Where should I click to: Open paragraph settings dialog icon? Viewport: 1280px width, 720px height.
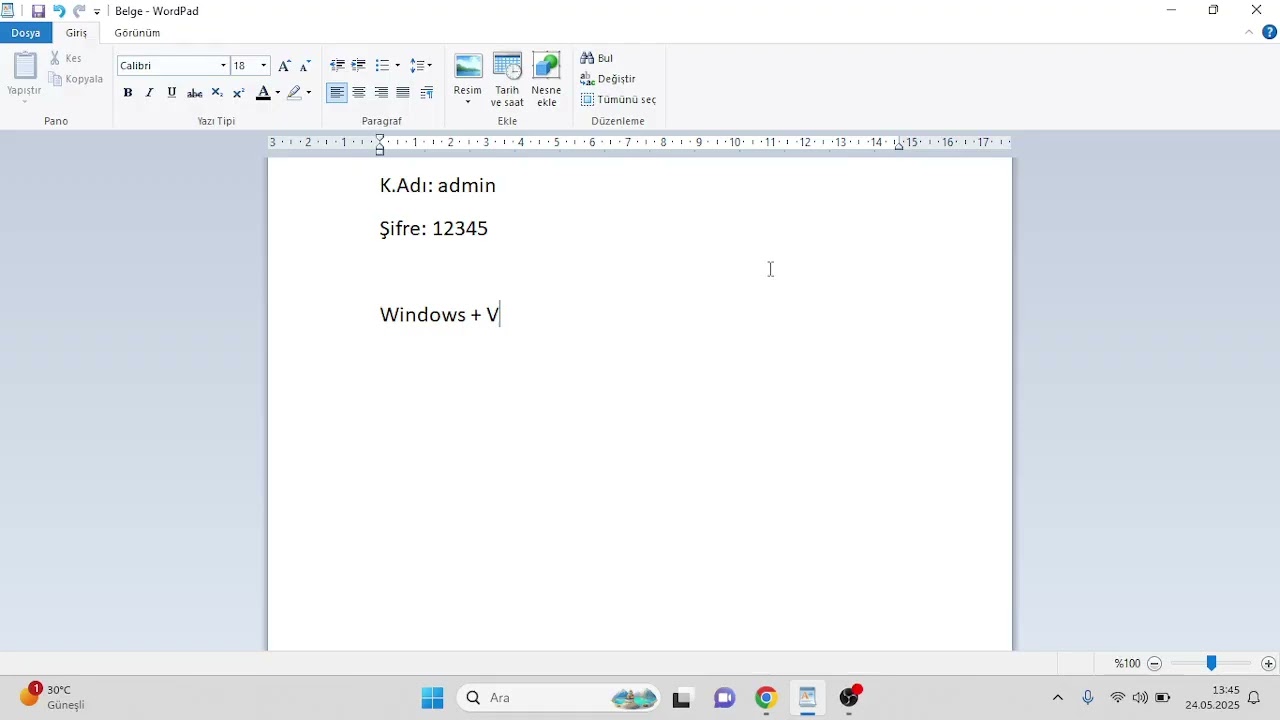[x=427, y=93]
